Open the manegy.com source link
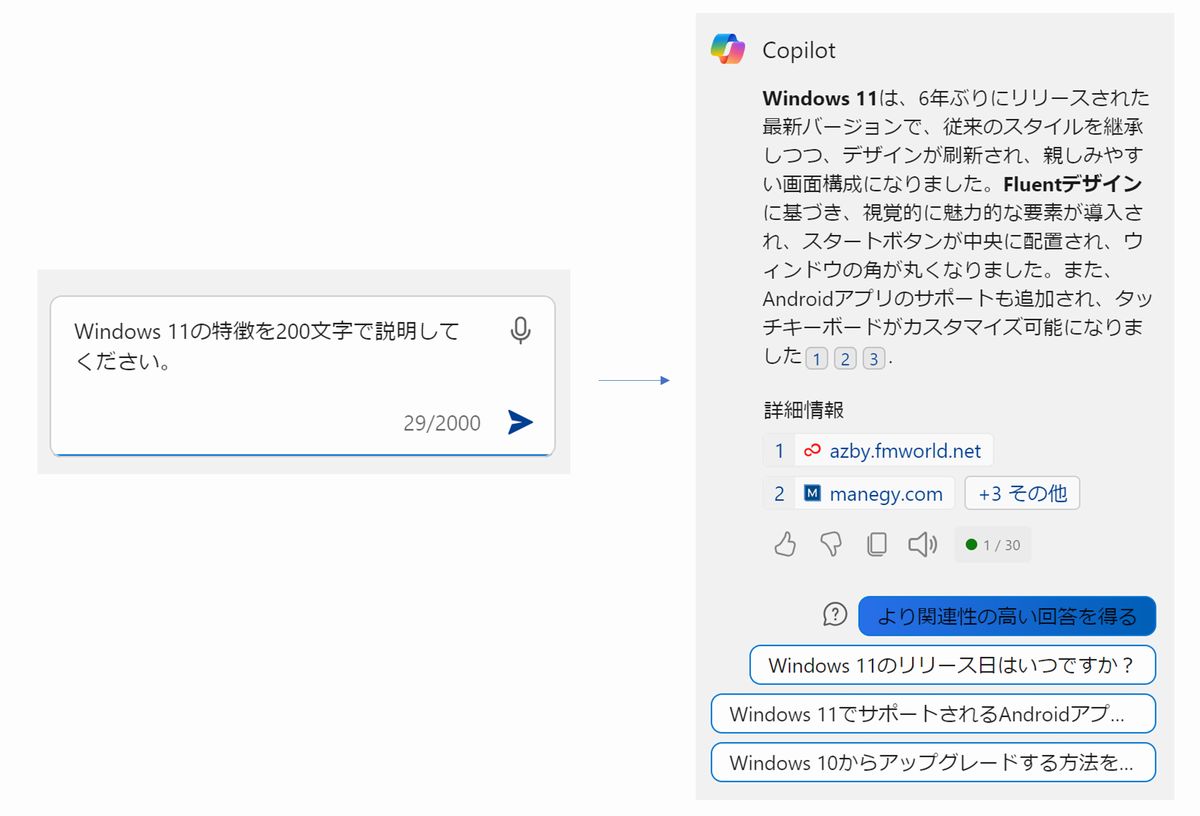 click(x=859, y=494)
